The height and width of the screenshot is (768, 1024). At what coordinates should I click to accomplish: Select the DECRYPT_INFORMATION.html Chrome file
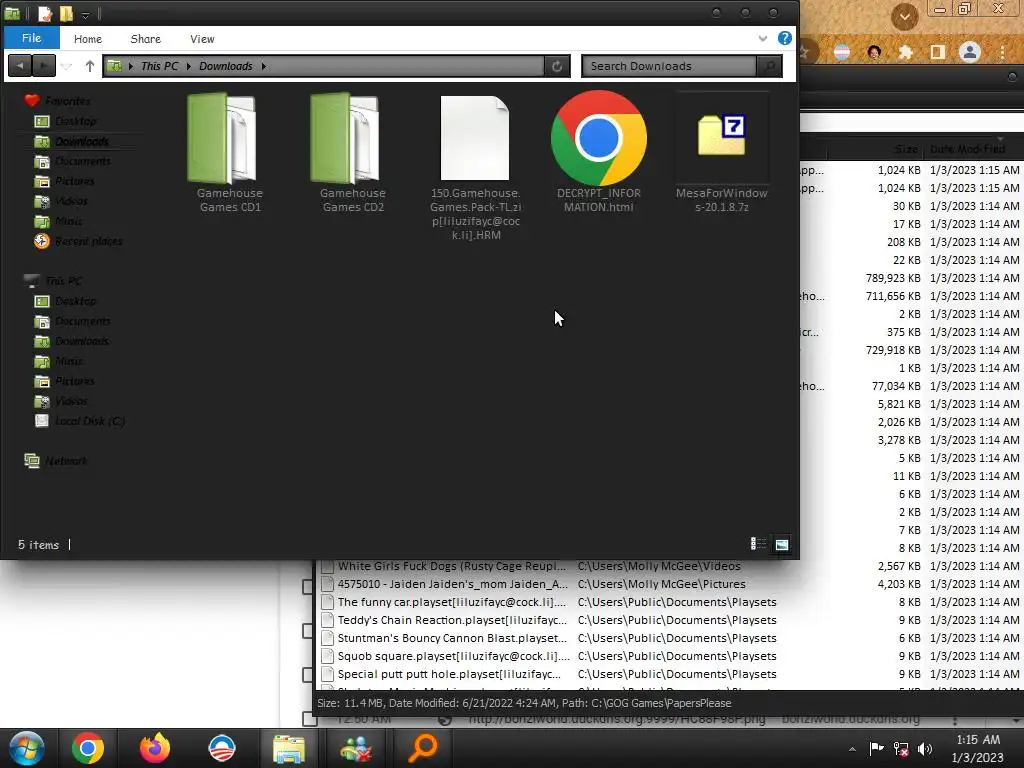[598, 138]
